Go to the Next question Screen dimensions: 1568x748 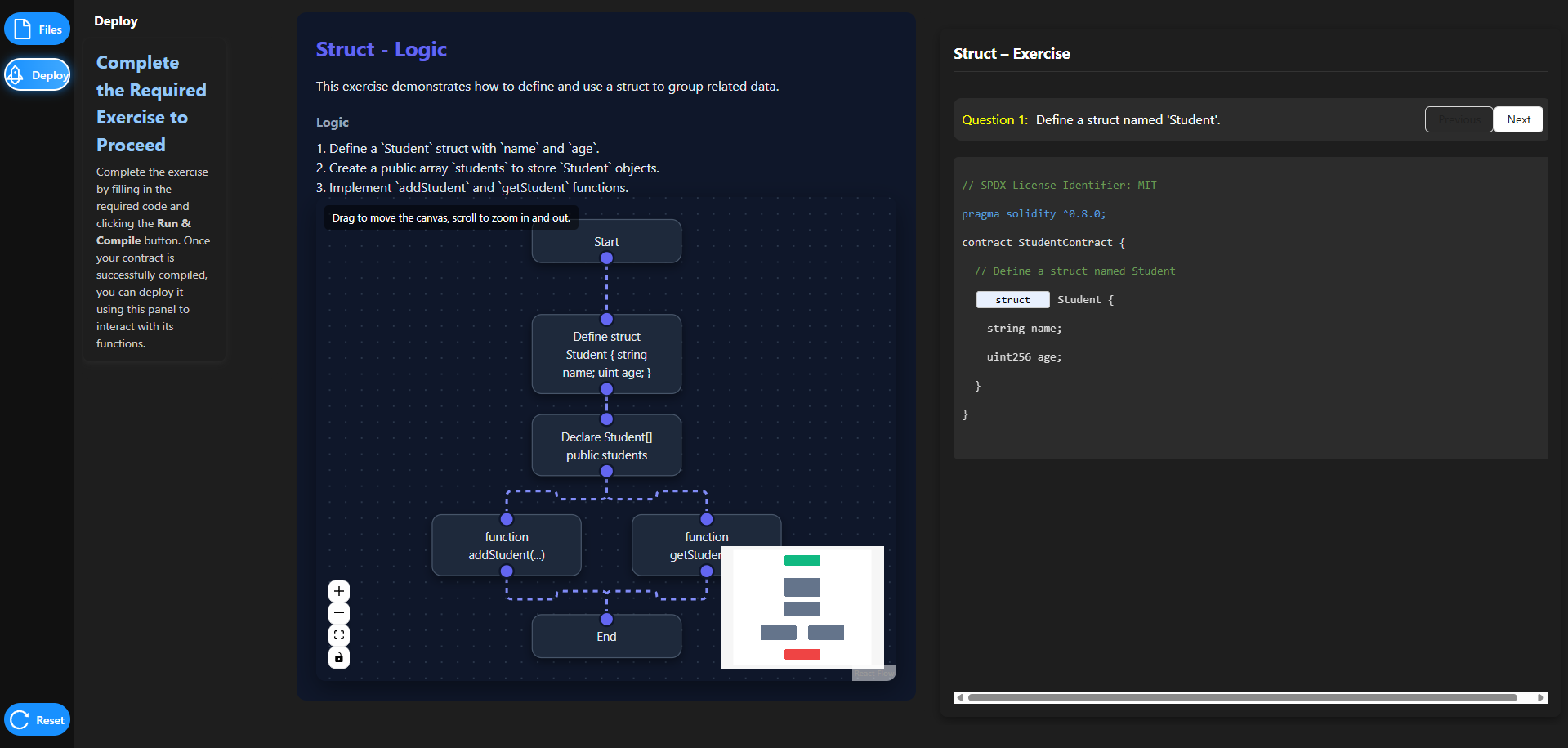click(x=1518, y=119)
